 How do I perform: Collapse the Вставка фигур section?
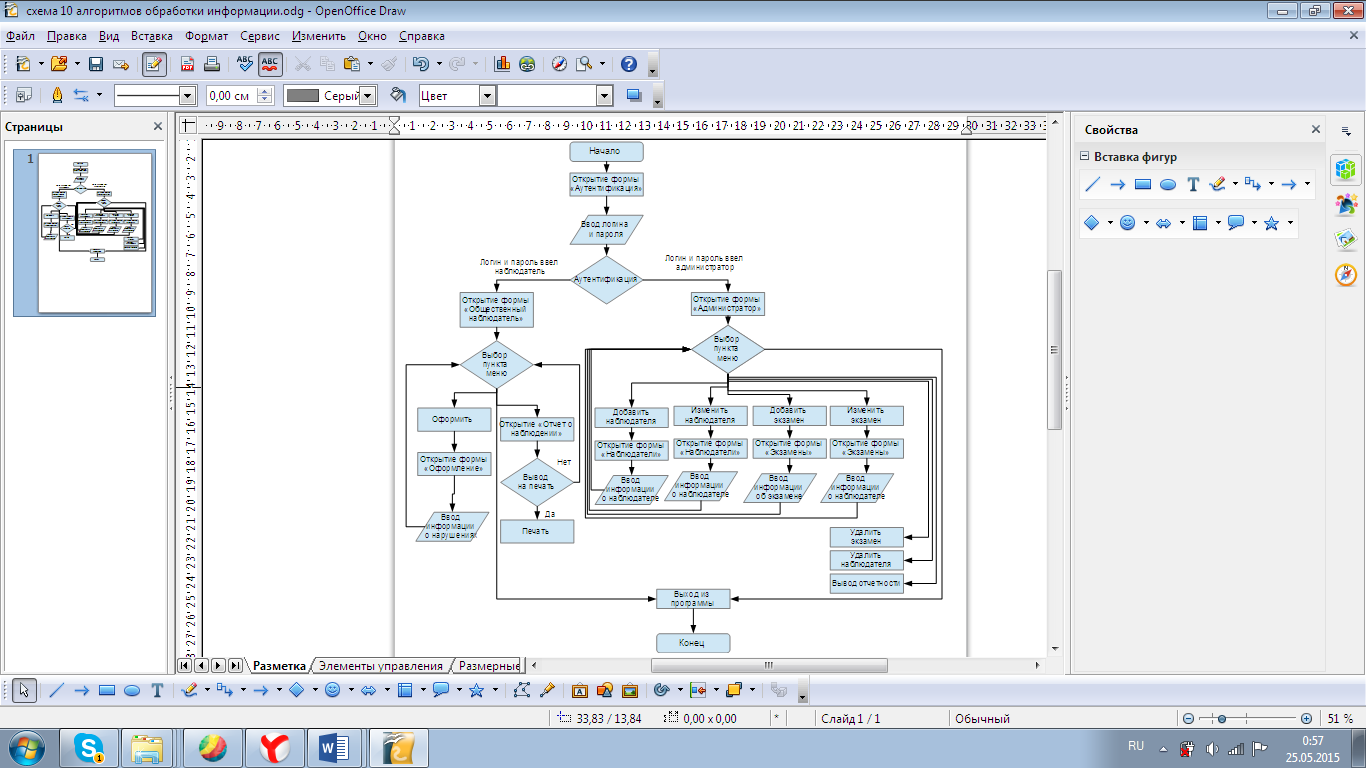click(1084, 156)
